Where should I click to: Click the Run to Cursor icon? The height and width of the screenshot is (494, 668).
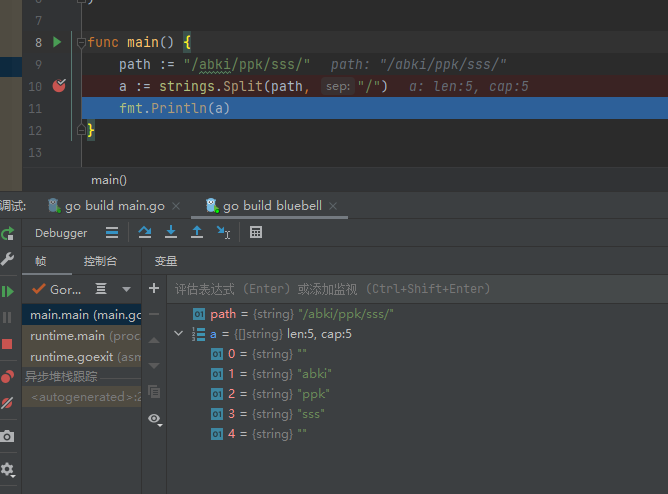coord(223,233)
